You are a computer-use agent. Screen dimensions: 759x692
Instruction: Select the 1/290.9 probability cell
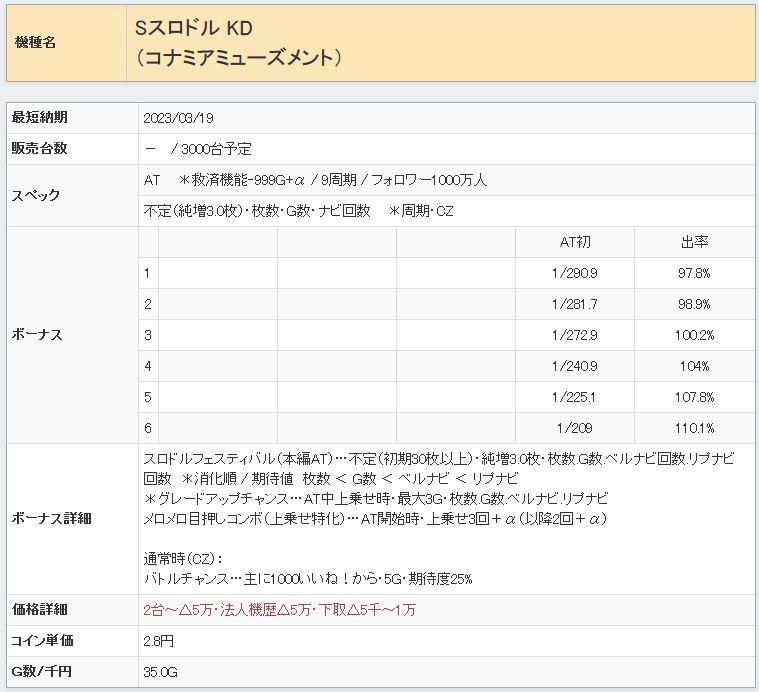coord(575,273)
